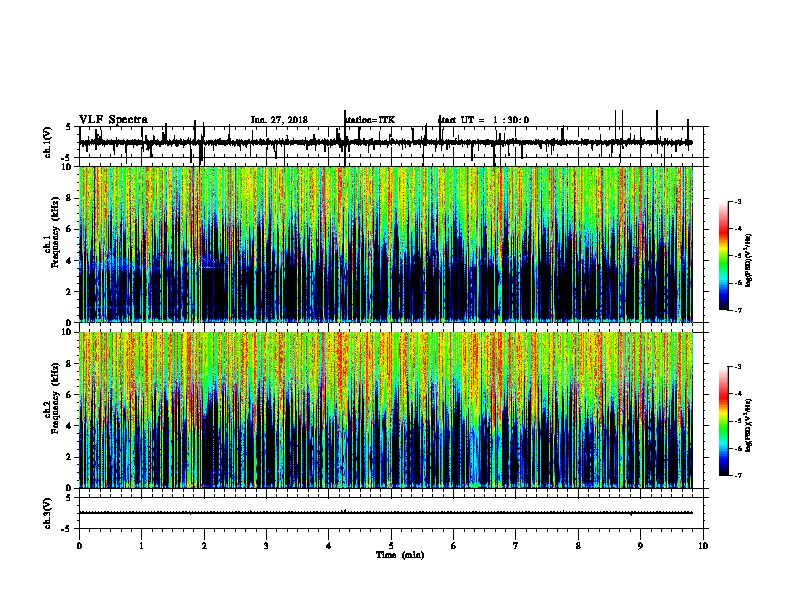This screenshot has height=612, width=792.
Task: Click the ch.2 colorbar "log(PSD)(V²/Hz)" label
Action: (748, 426)
